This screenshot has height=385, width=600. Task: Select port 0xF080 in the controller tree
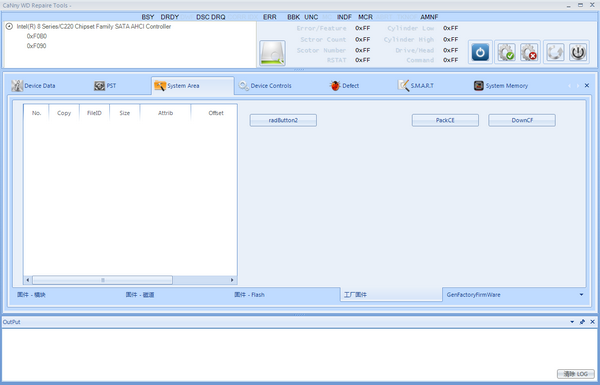(x=37, y=36)
